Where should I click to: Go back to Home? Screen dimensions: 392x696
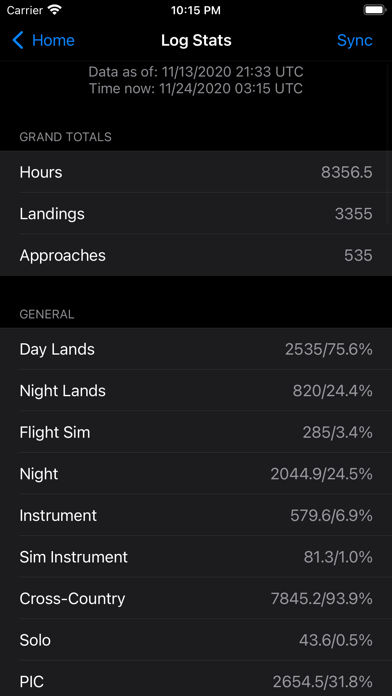[44, 40]
